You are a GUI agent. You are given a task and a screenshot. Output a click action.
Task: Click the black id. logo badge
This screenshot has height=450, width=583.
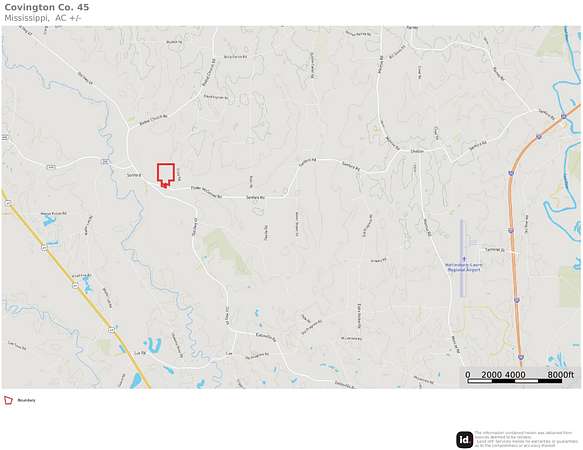464,440
